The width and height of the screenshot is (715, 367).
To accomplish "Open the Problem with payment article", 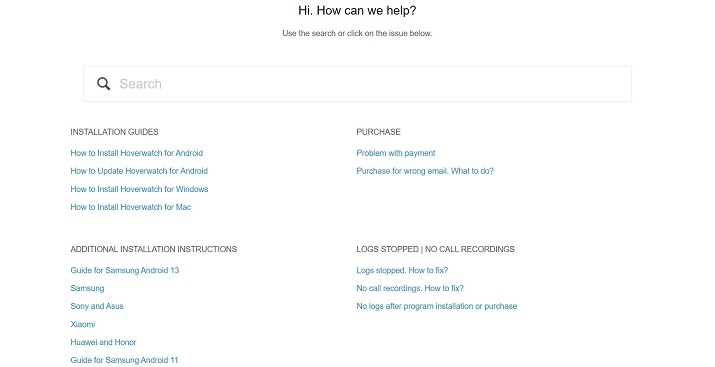I will 396,153.
